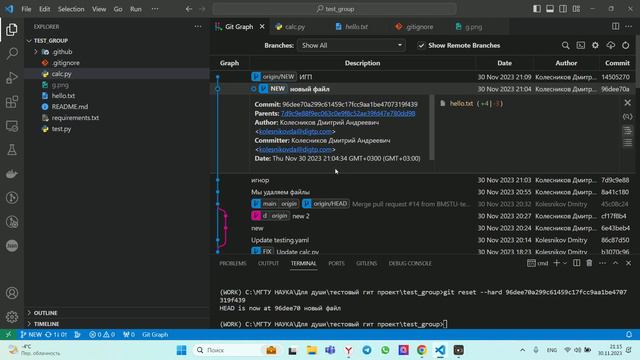Open Run and Debug view
The image size is (640, 360).
point(12,78)
